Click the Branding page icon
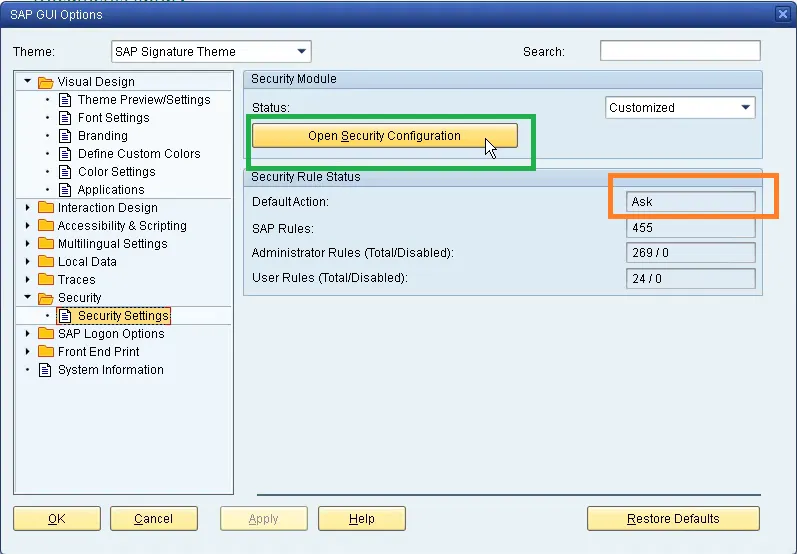 (x=65, y=136)
